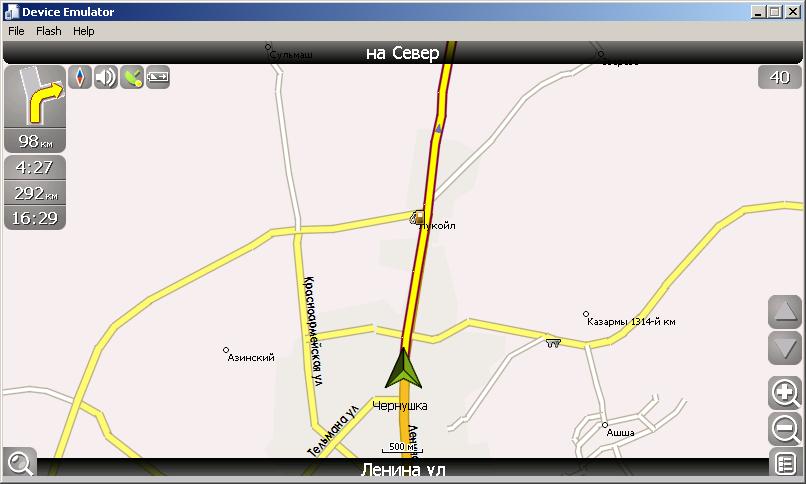Click the 292 km remaining distance field

[35, 193]
